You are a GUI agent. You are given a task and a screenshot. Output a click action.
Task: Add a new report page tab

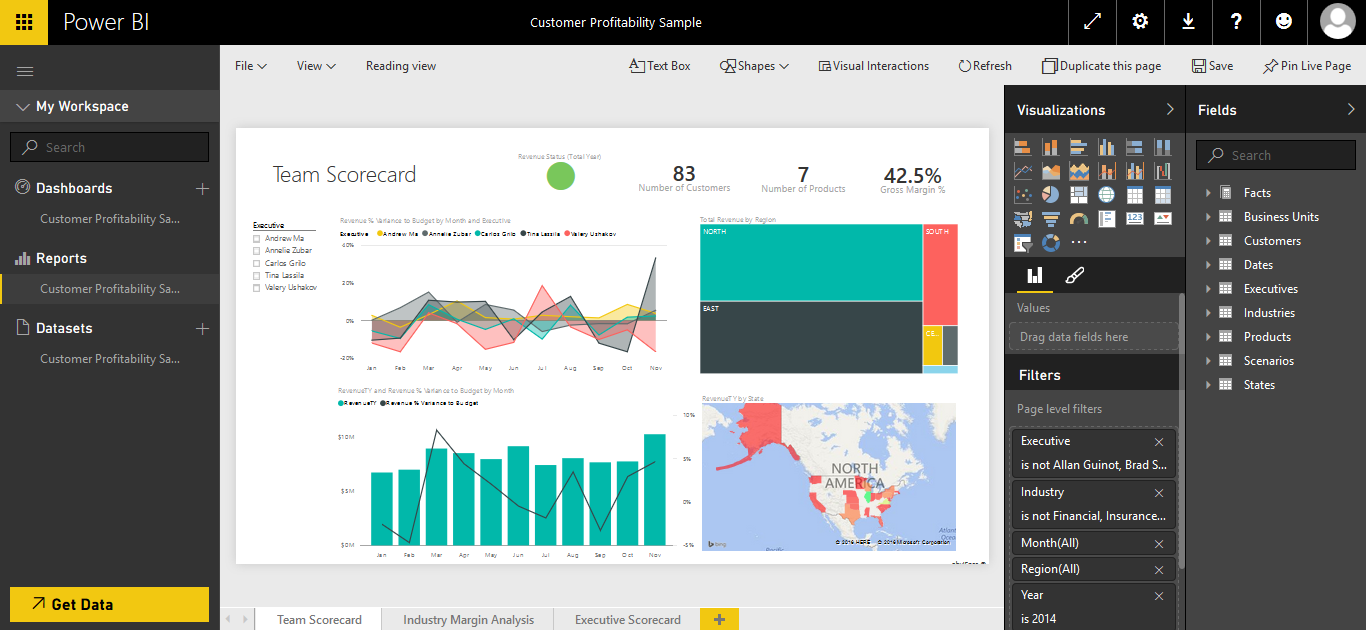[x=719, y=619]
